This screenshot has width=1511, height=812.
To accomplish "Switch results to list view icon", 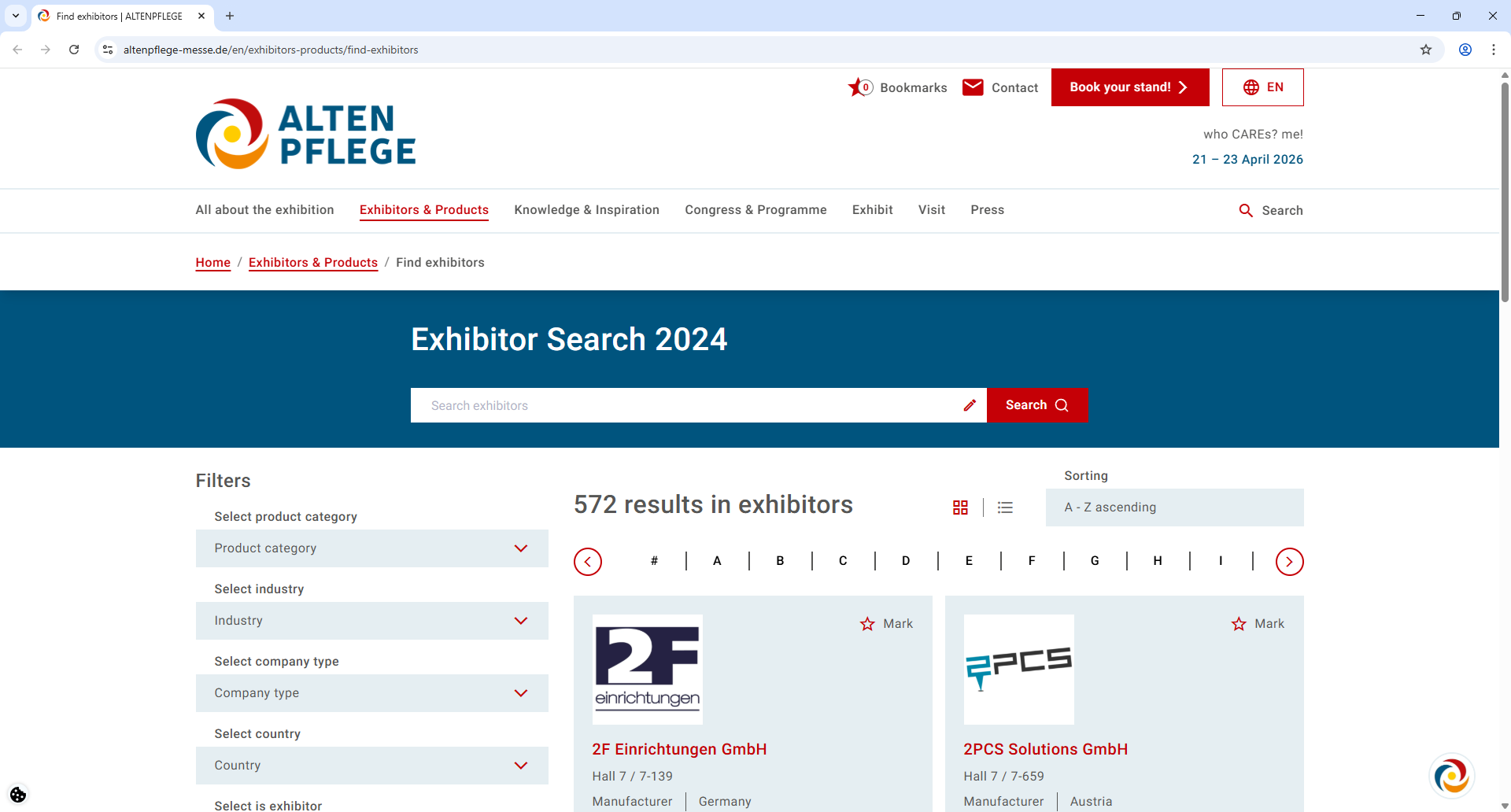I will click(x=1005, y=507).
